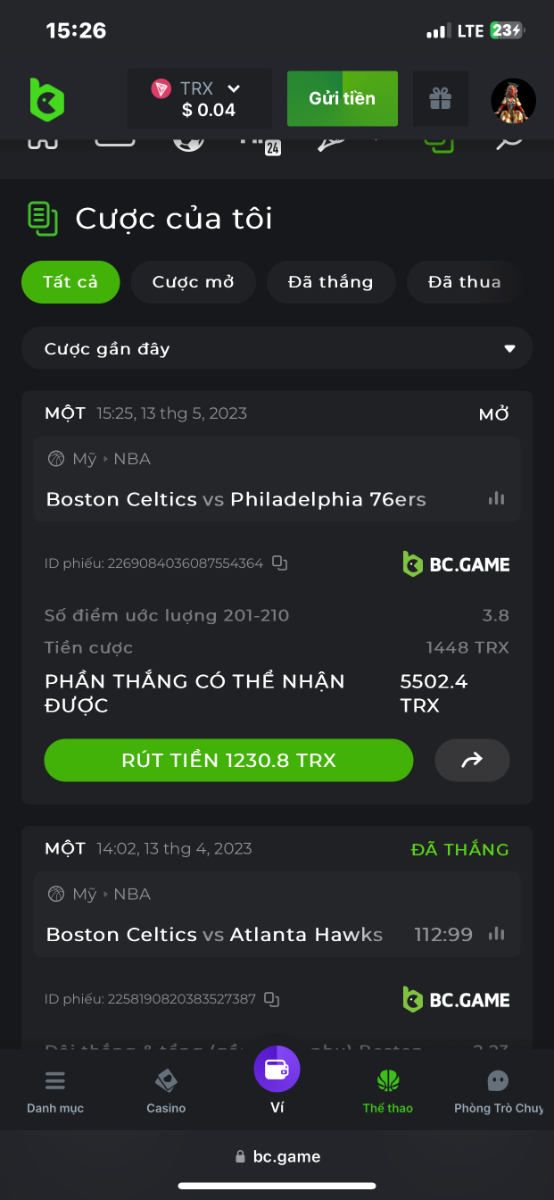
Task: Open stats icon for Celtics vs 76ers
Action: (496, 498)
